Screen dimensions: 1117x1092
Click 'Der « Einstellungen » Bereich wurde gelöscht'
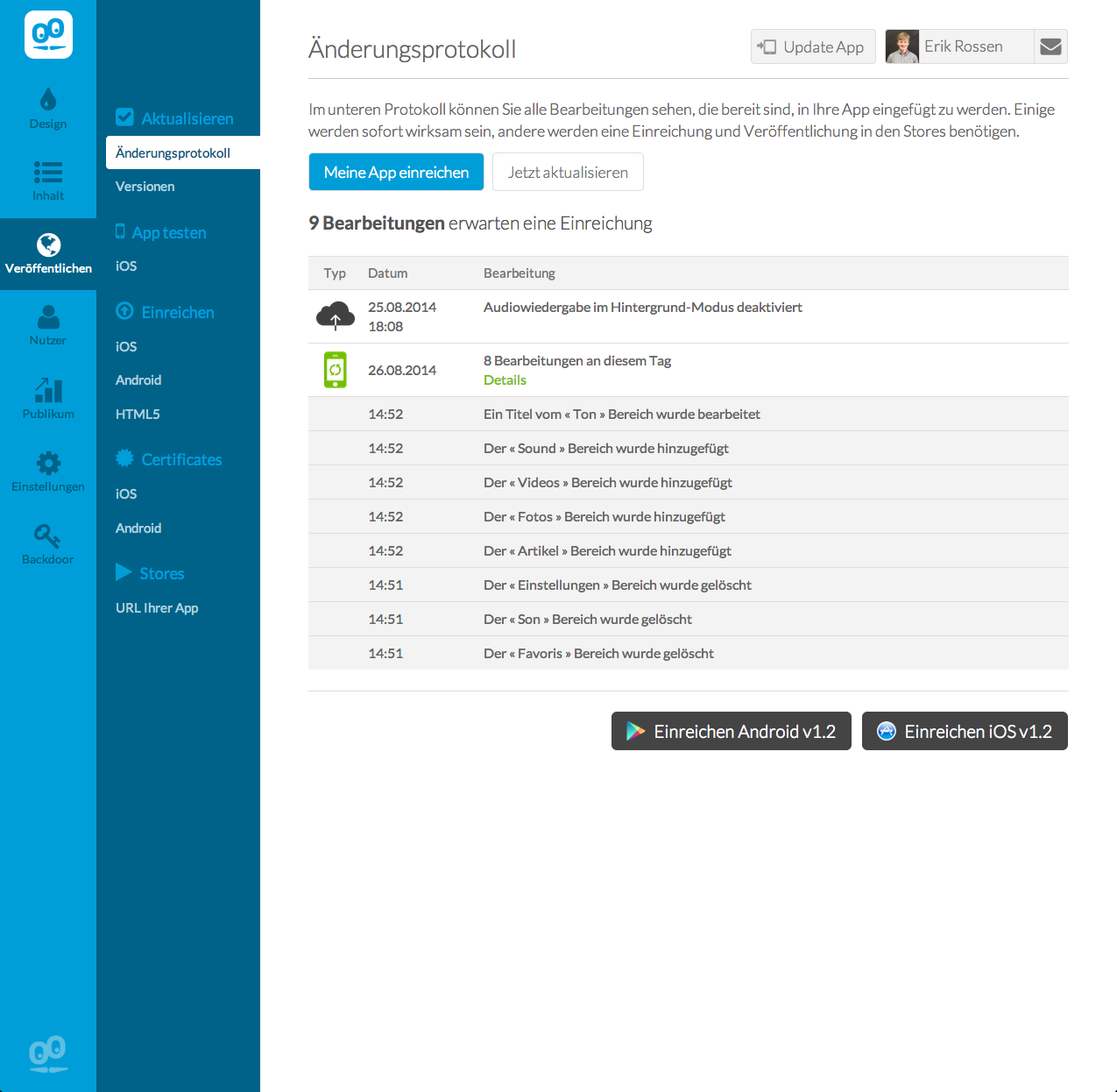[x=618, y=585]
